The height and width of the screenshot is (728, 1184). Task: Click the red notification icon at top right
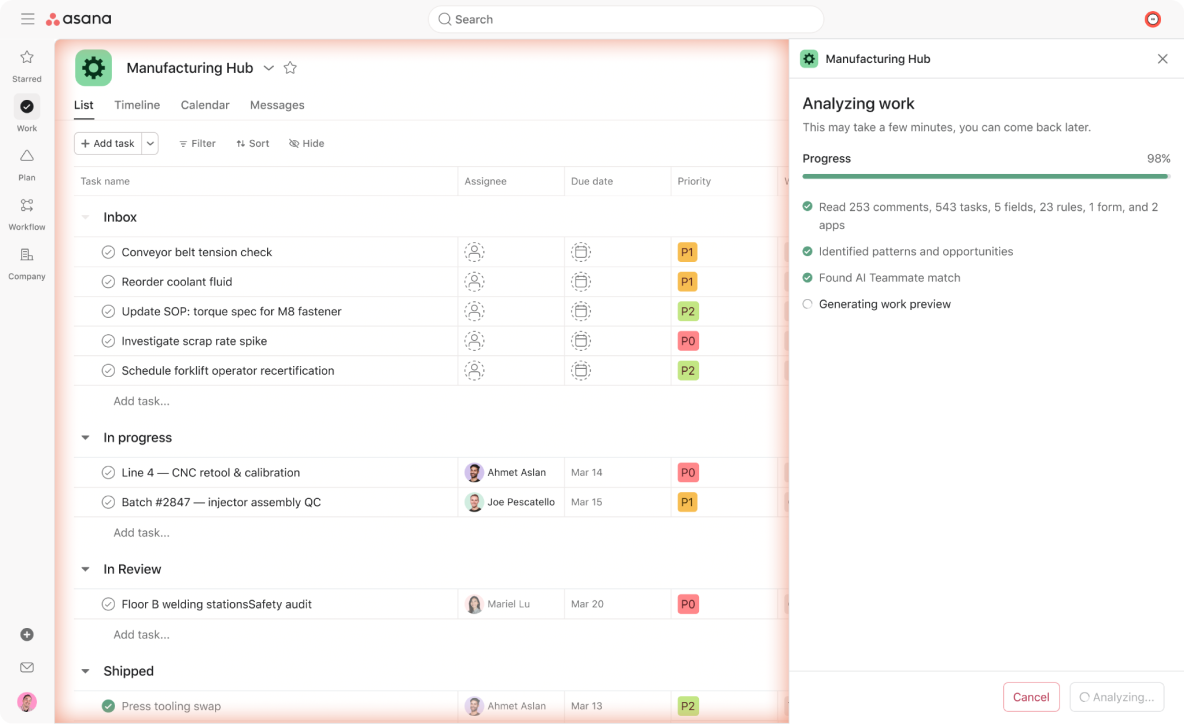1152,19
